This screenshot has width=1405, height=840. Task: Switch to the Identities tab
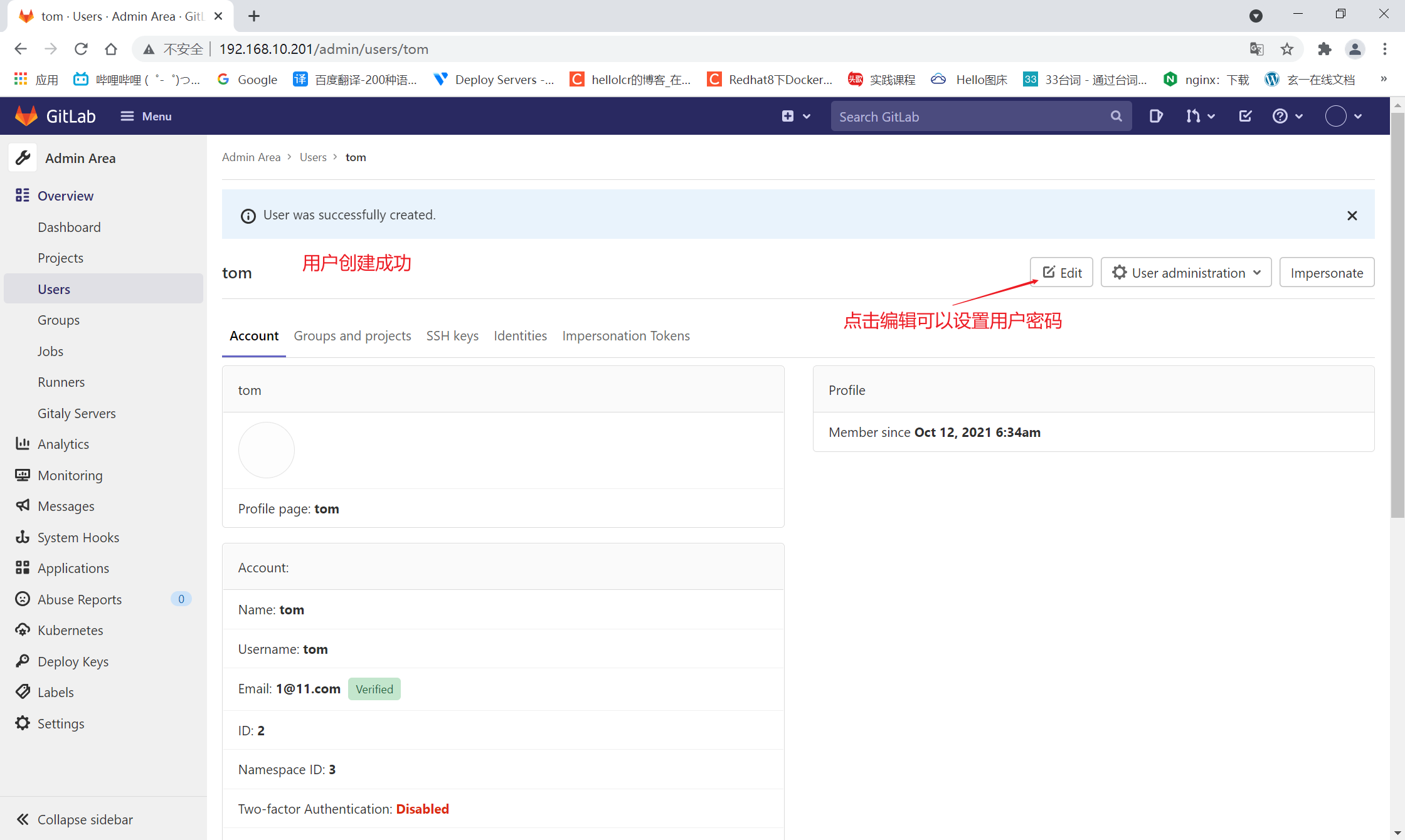point(520,335)
